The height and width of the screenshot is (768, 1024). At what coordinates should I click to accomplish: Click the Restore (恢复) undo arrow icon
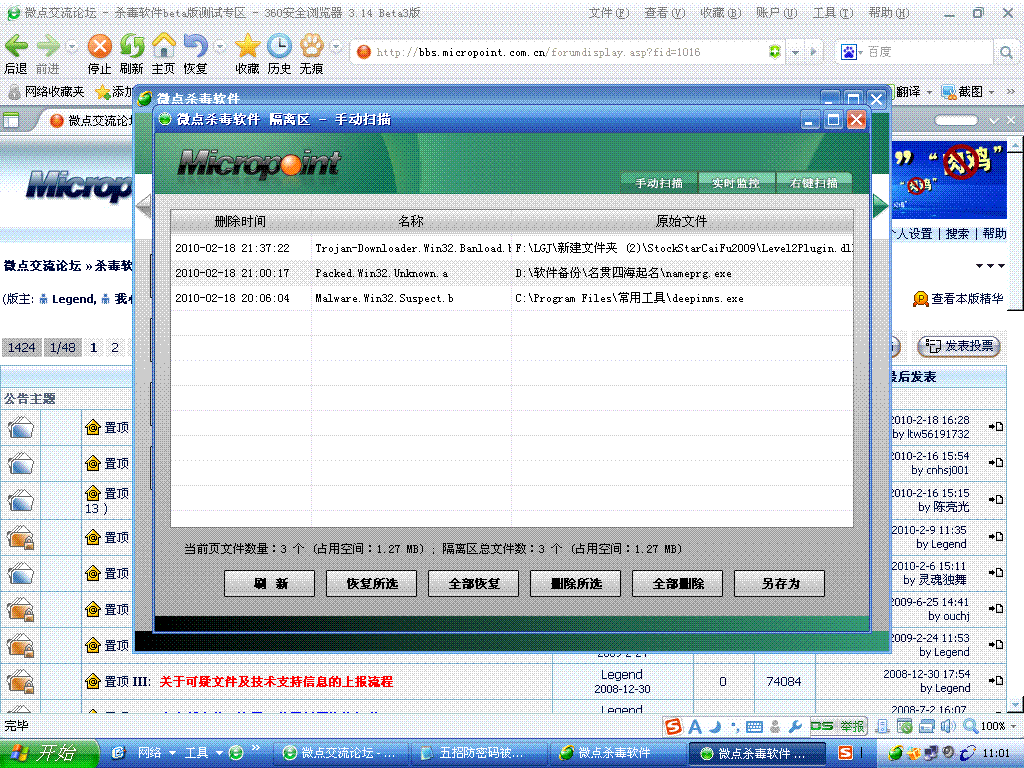point(195,47)
